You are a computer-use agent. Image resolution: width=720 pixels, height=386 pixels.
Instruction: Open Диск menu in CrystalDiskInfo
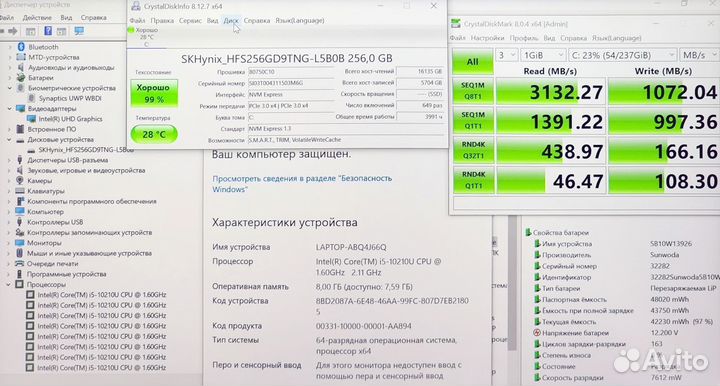point(231,21)
